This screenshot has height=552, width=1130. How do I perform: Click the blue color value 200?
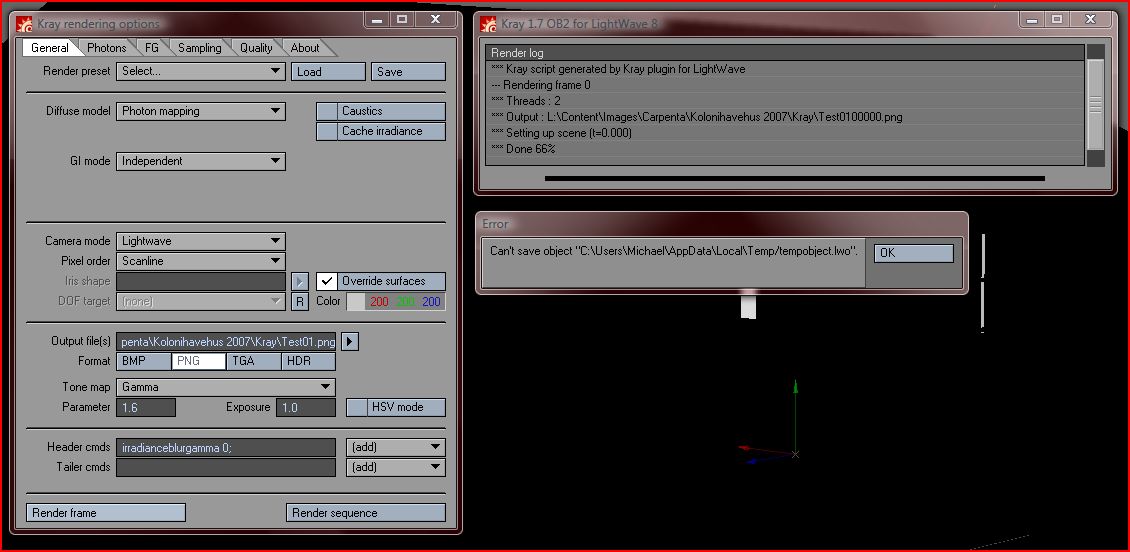431,301
